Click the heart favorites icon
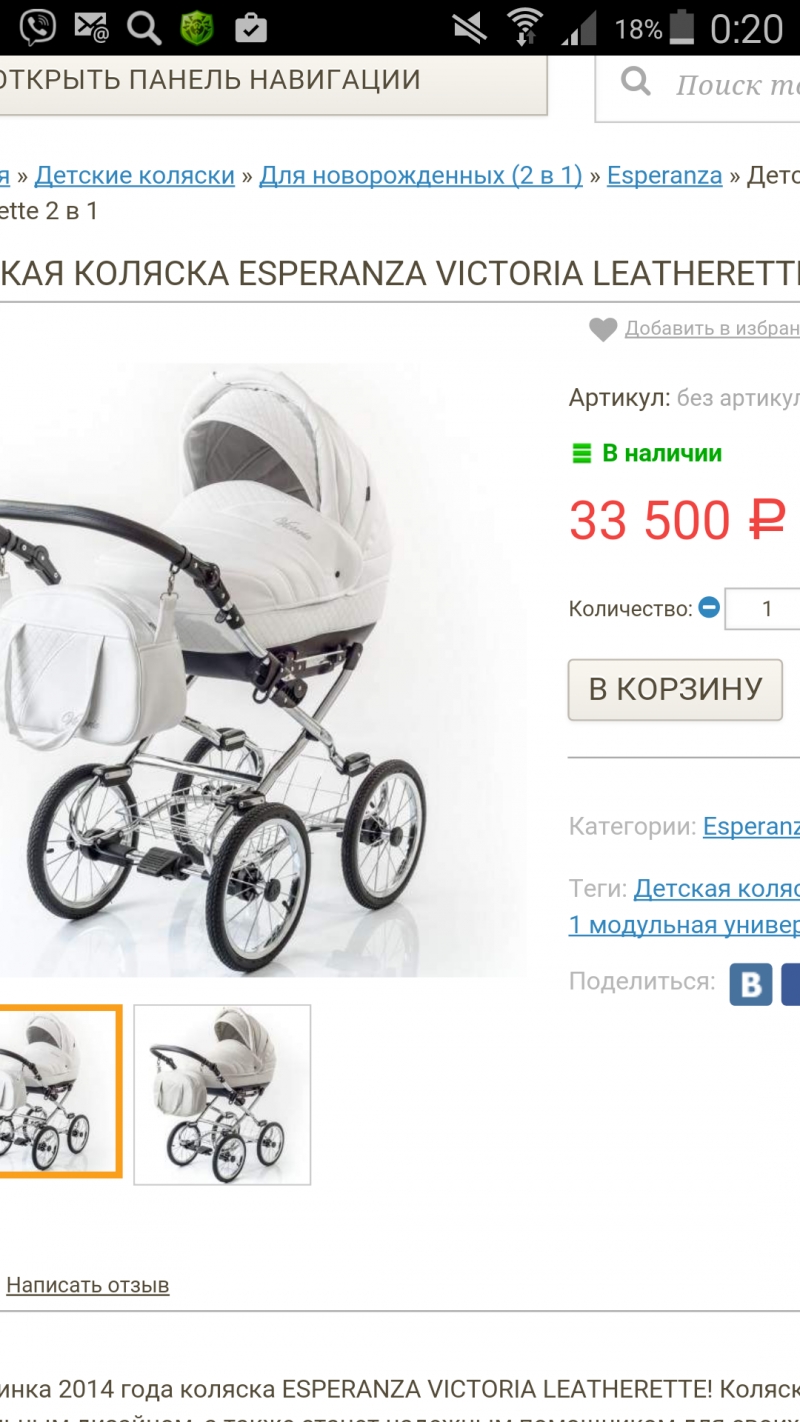The image size is (800, 1422). pyautogui.click(x=603, y=329)
